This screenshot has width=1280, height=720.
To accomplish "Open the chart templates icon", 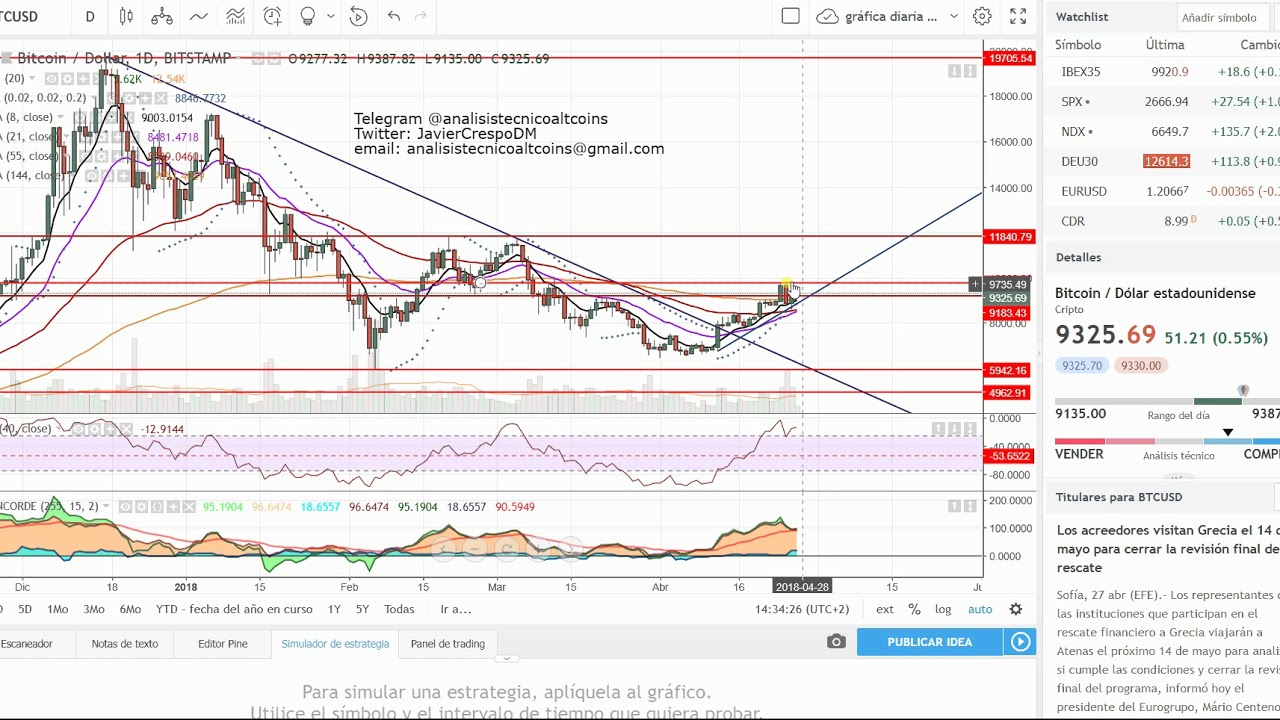I will click(x=236, y=16).
